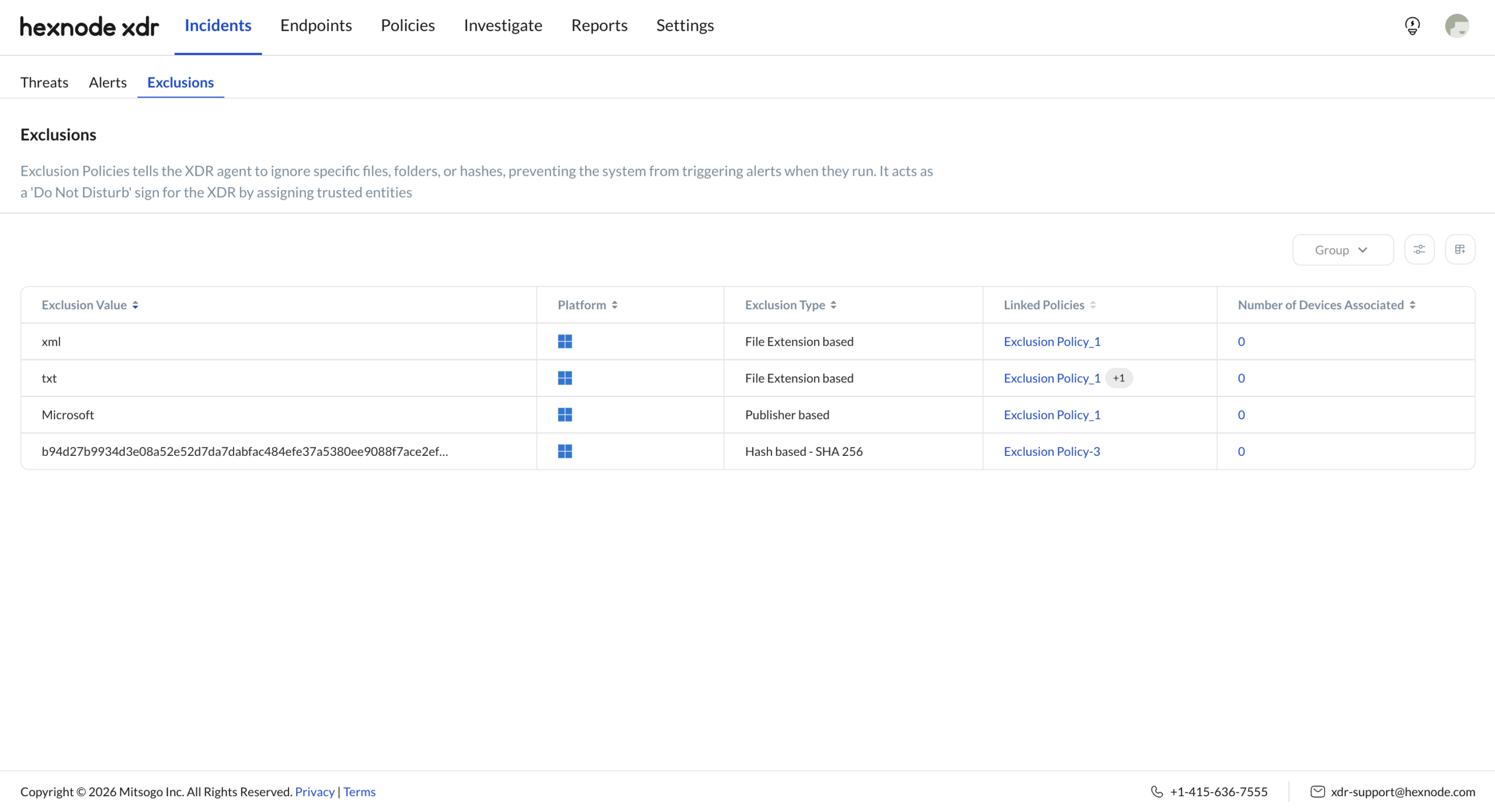Screen dimensions: 1495x812
Task: Click Windows icon in SHA 256 hash row
Action: click(x=565, y=451)
